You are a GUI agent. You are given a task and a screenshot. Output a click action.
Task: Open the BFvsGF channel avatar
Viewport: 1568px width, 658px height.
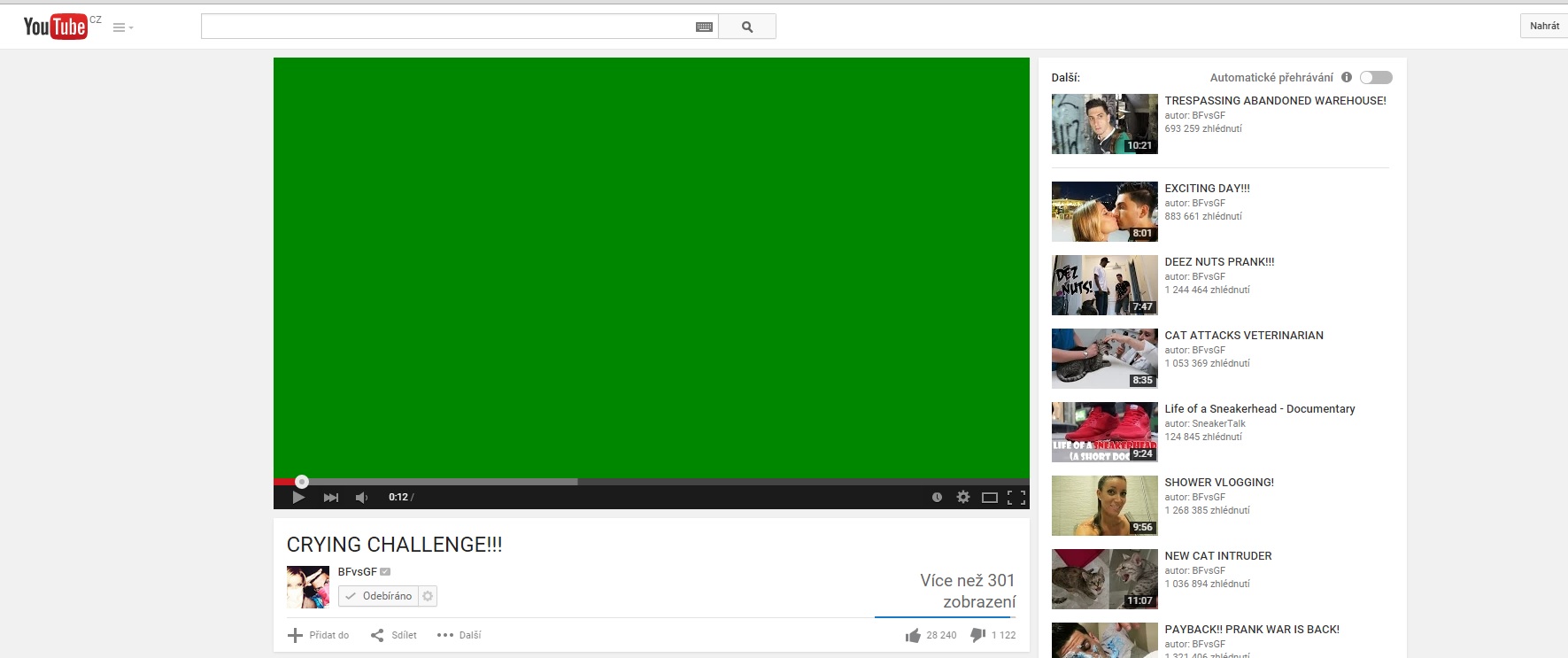click(x=308, y=587)
